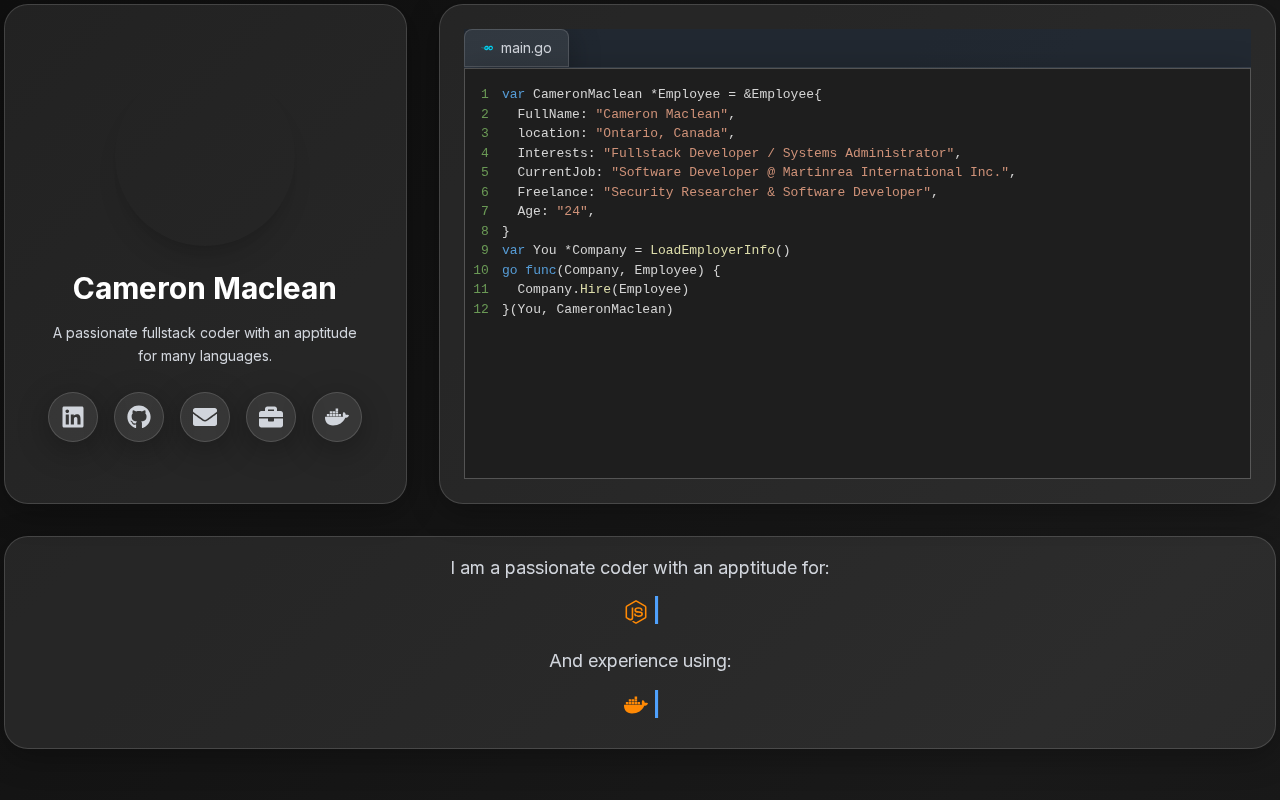This screenshot has width=1280, height=800.
Task: Click "I am a passionate coder" heading
Action: point(640,568)
